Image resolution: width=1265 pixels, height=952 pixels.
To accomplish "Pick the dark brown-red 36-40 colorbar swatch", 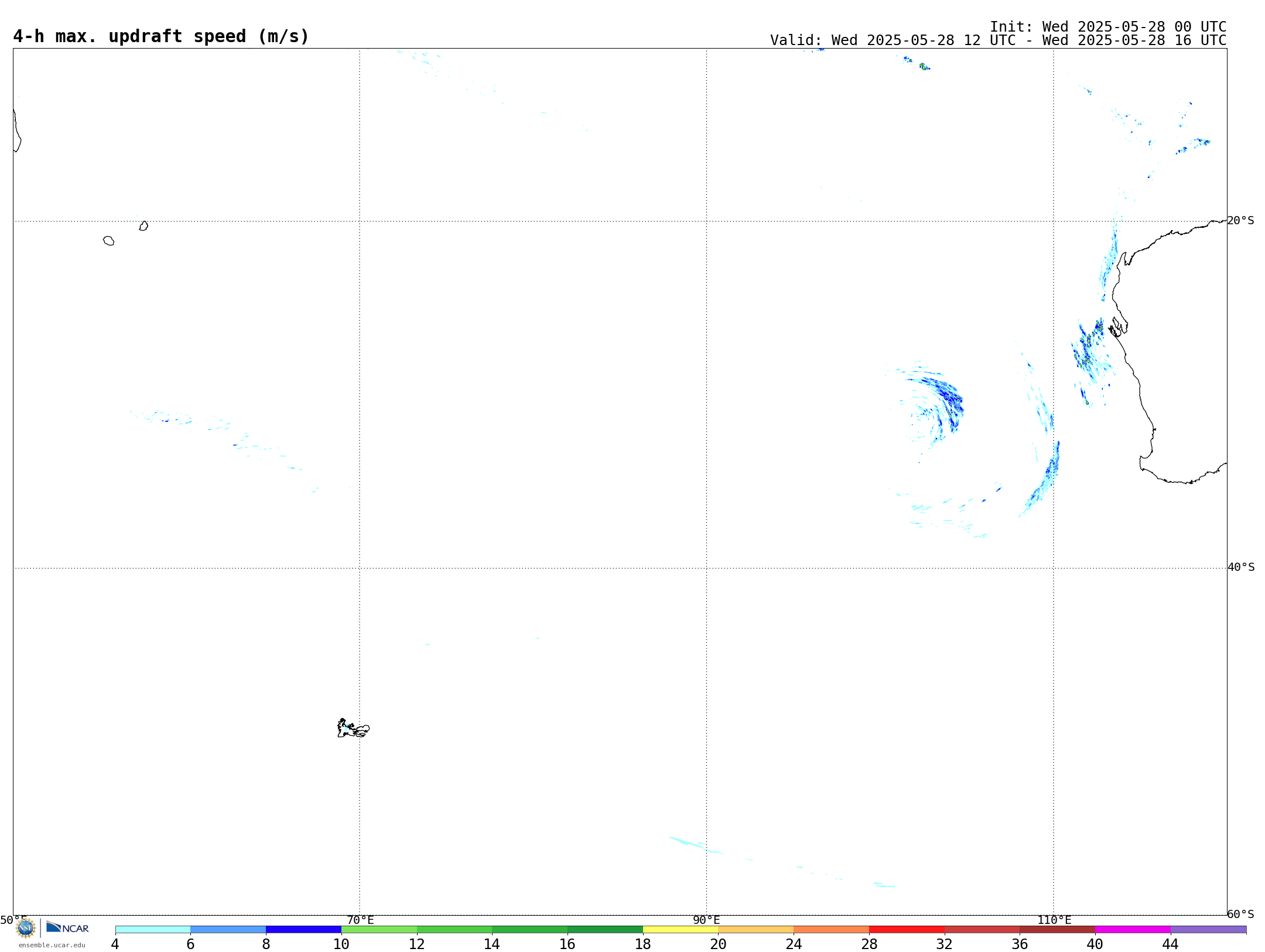I will pos(1058,930).
